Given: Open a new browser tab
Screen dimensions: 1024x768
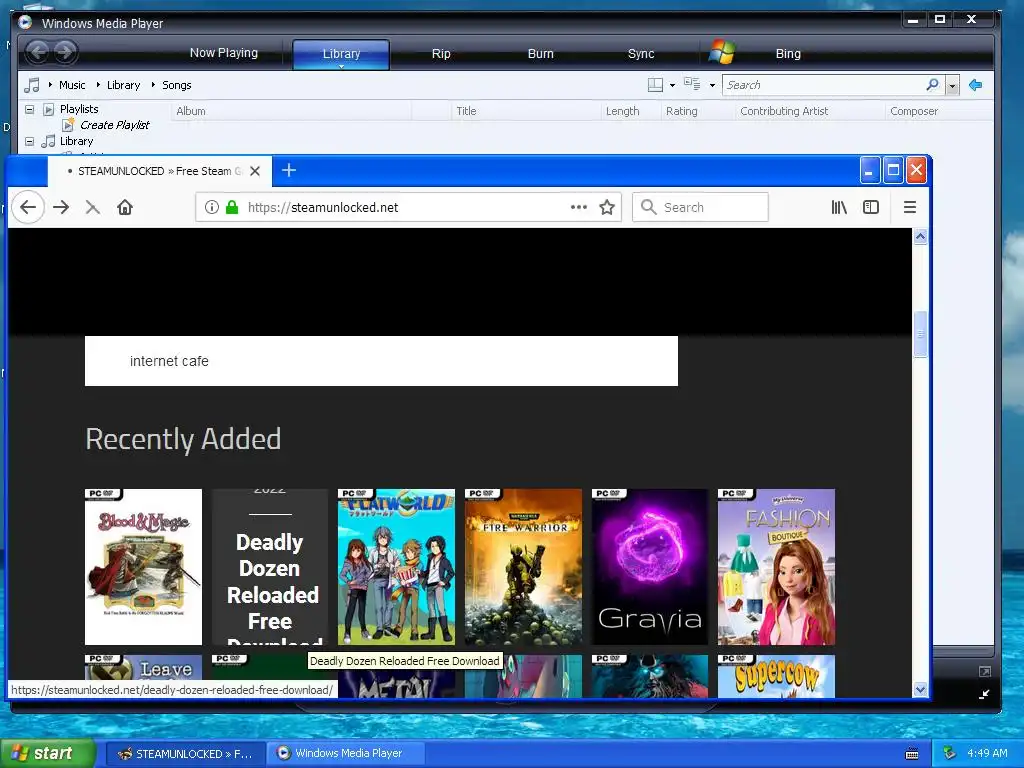Looking at the screenshot, I should 289,170.
